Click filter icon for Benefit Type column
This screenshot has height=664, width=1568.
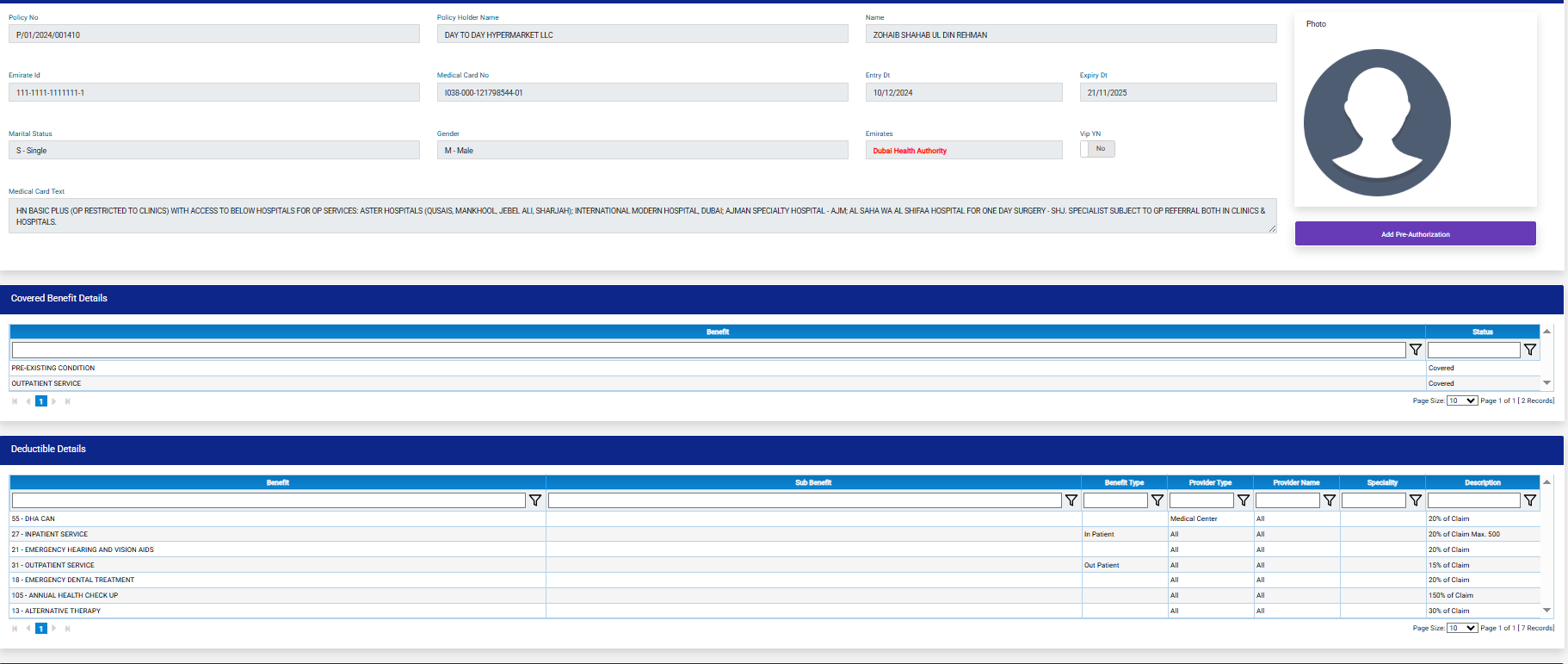1157,500
